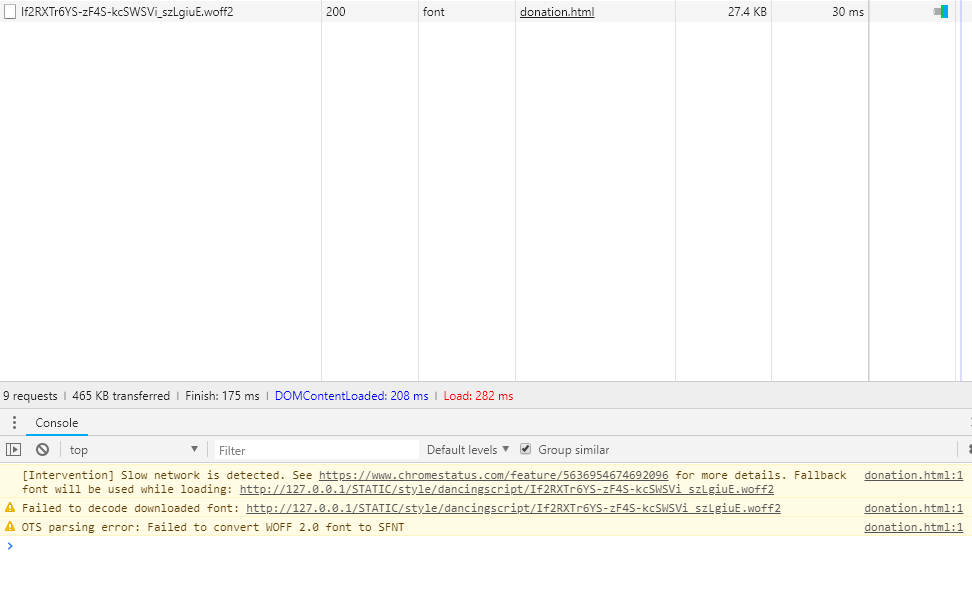Open donation.html:1 source of Intervention message
The height and width of the screenshot is (603, 972).
(x=913, y=475)
